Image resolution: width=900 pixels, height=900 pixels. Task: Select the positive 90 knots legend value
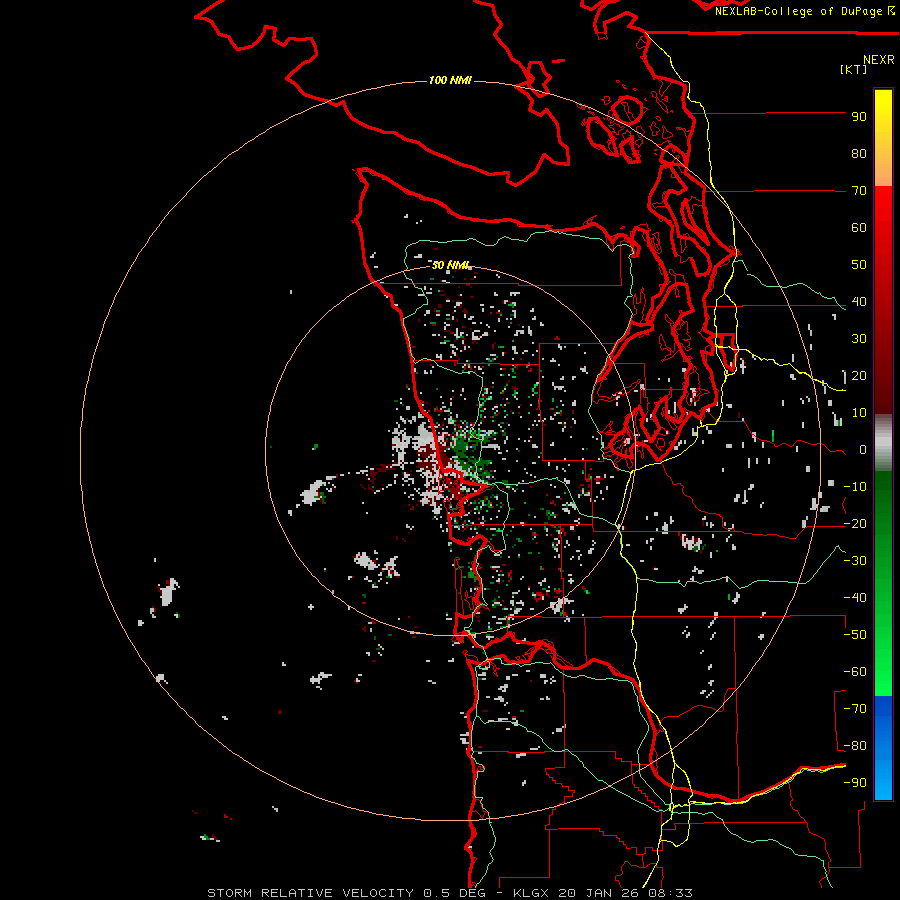point(859,117)
